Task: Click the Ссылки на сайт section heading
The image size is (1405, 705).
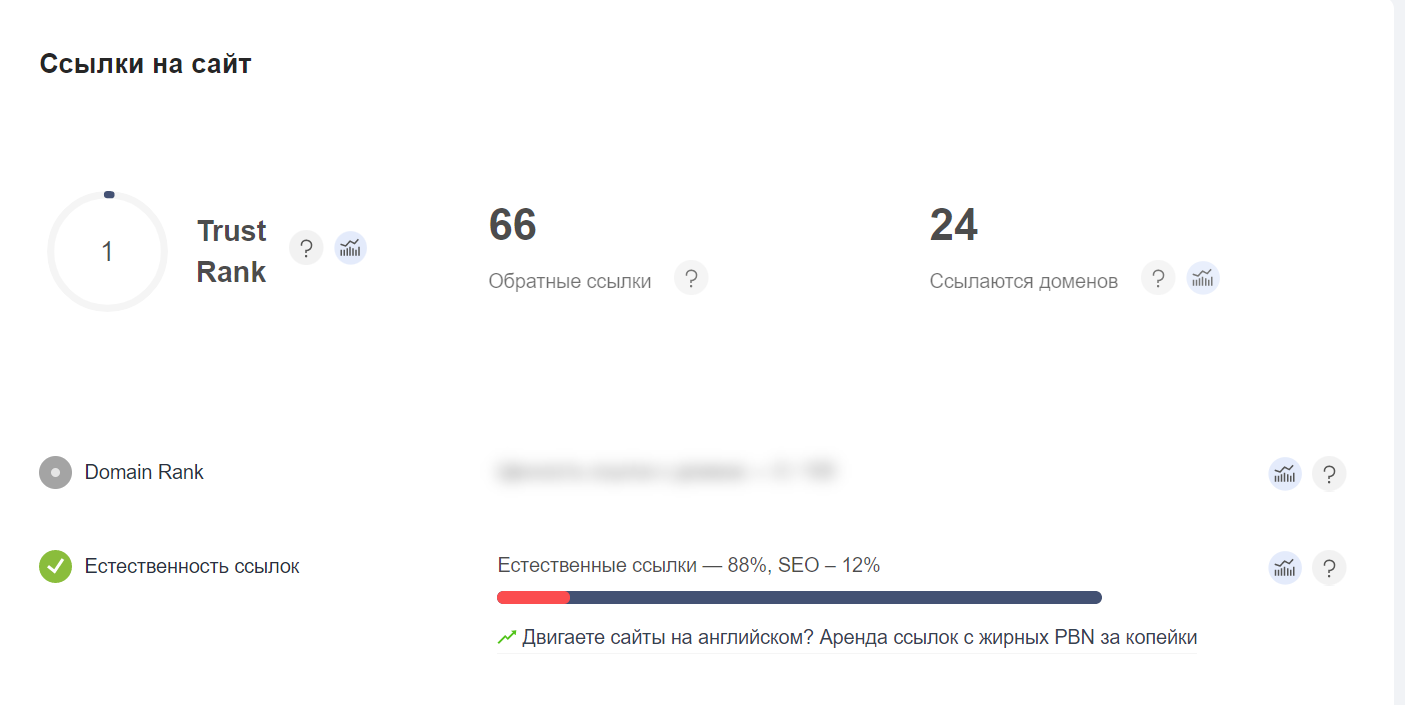Action: click(x=146, y=65)
